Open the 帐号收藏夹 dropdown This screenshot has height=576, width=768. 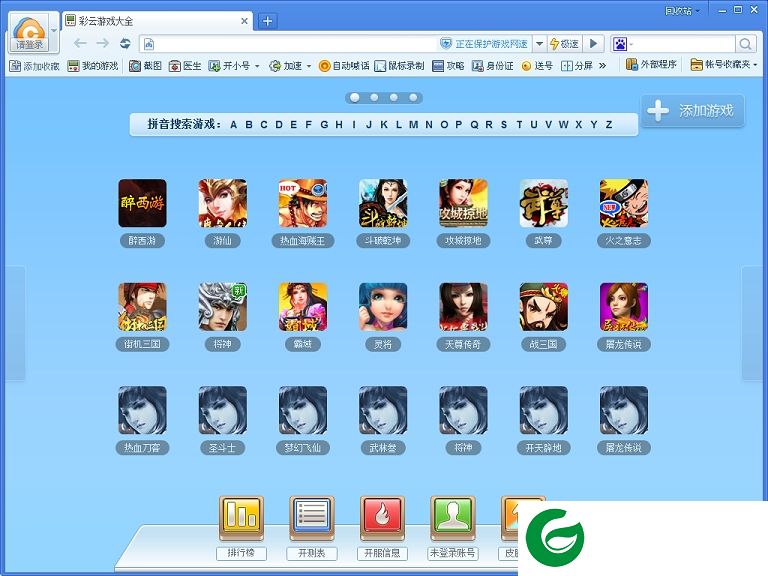point(724,65)
